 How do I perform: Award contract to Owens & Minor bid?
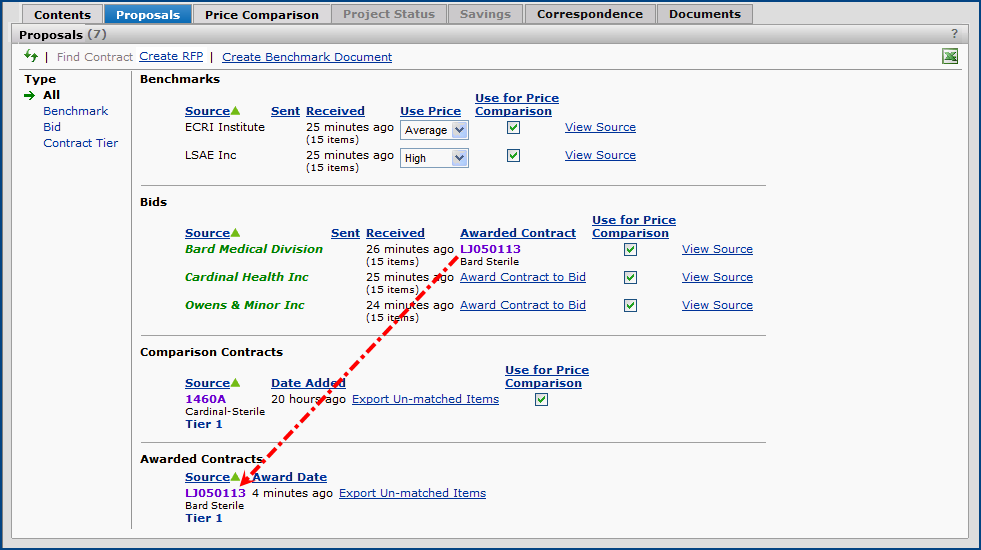(522, 305)
